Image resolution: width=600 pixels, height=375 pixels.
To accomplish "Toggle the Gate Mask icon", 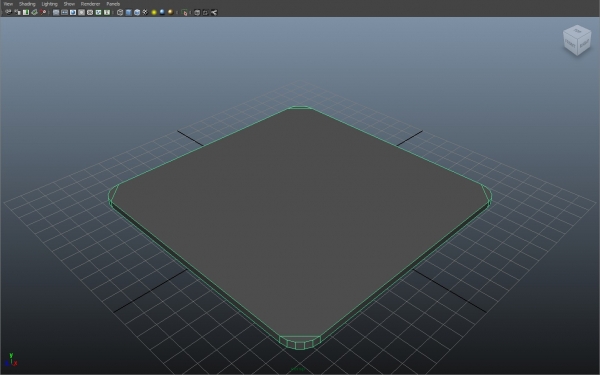I will (x=81, y=12).
